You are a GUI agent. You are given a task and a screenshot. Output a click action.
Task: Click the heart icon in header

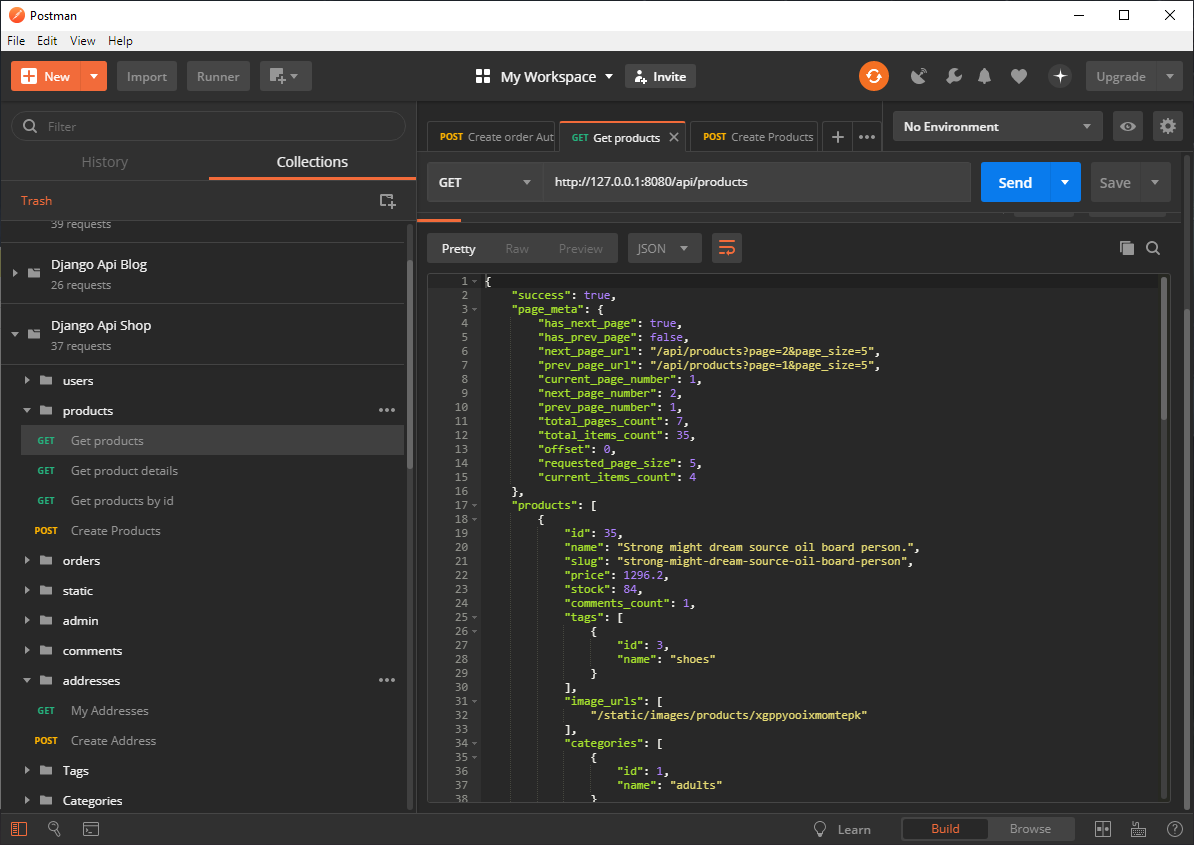pos(1019,76)
